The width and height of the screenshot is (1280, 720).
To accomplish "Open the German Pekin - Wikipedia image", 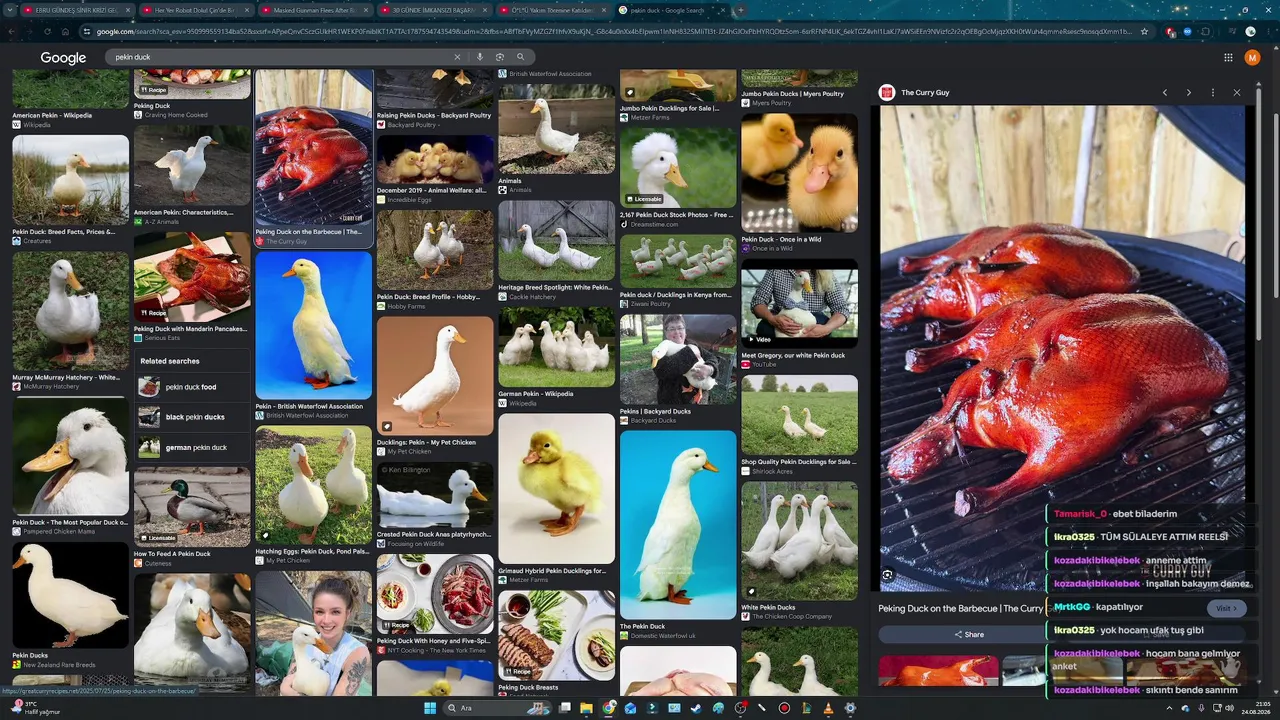I will tap(556, 347).
